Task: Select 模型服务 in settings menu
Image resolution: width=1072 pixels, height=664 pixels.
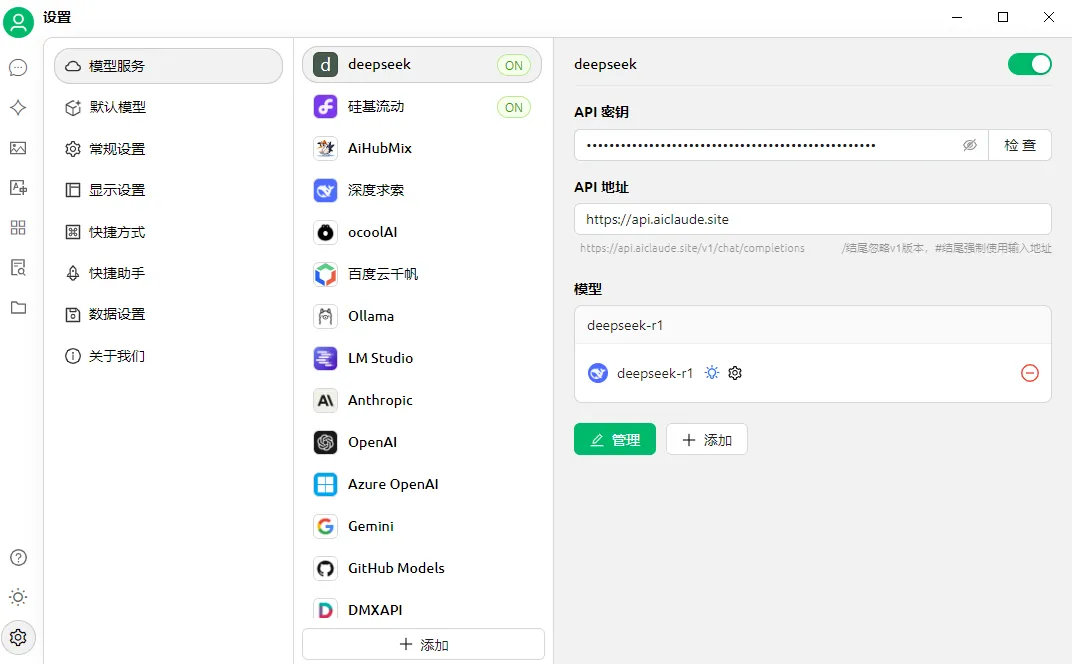Action: click(x=168, y=66)
